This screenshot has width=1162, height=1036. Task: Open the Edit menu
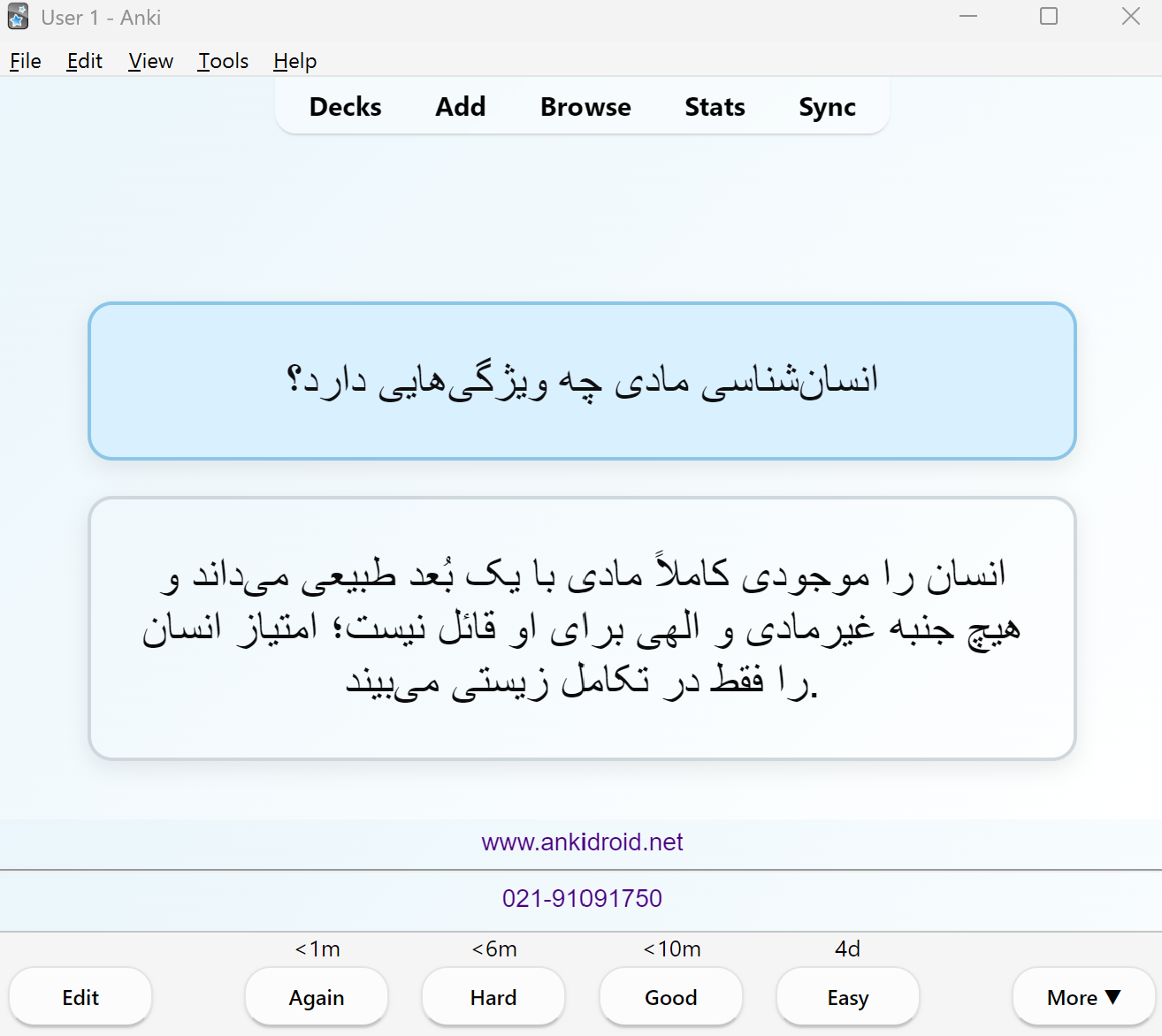point(85,61)
